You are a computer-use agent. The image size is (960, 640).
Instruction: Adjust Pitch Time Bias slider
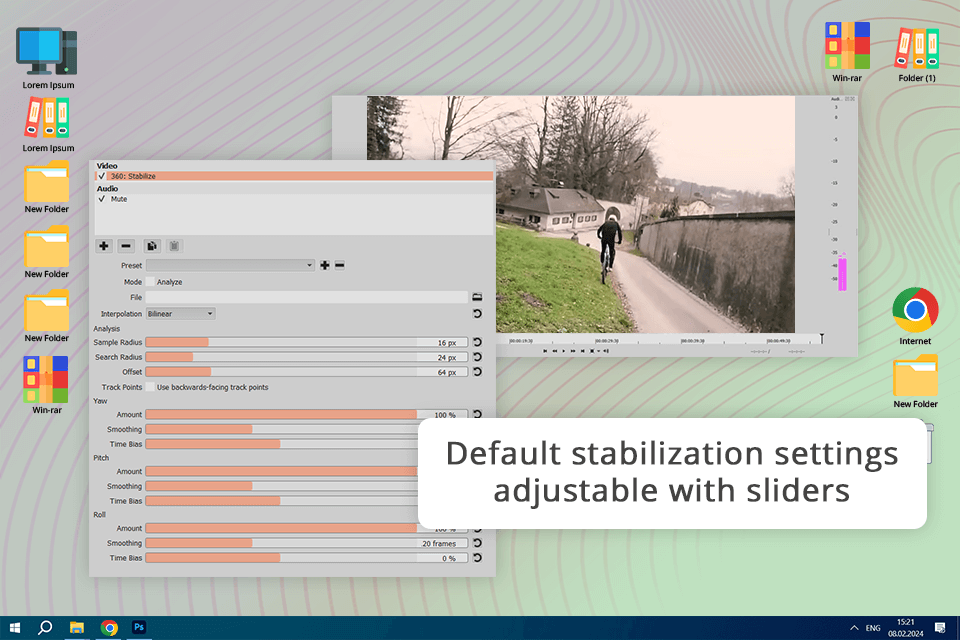pyautogui.click(x=282, y=501)
